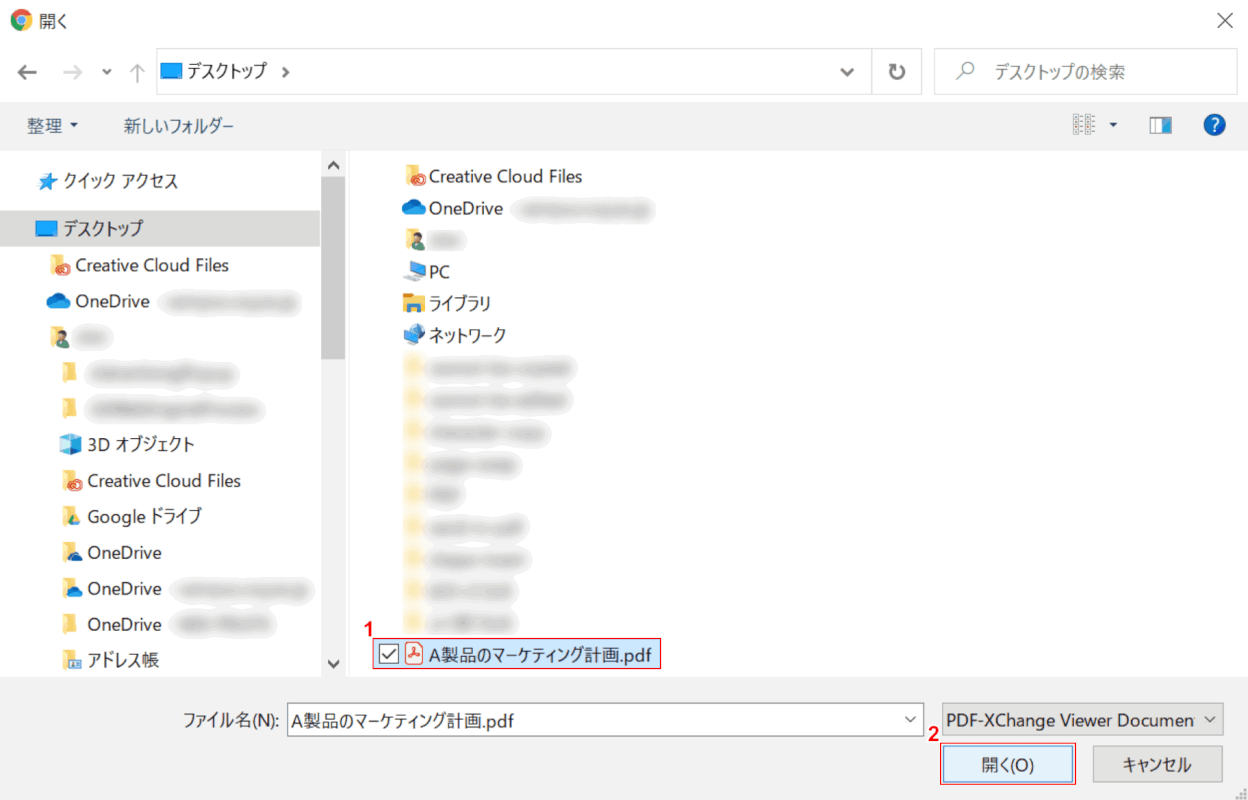
Task: Open the ファイル名 history dropdown arrow
Action: [909, 720]
